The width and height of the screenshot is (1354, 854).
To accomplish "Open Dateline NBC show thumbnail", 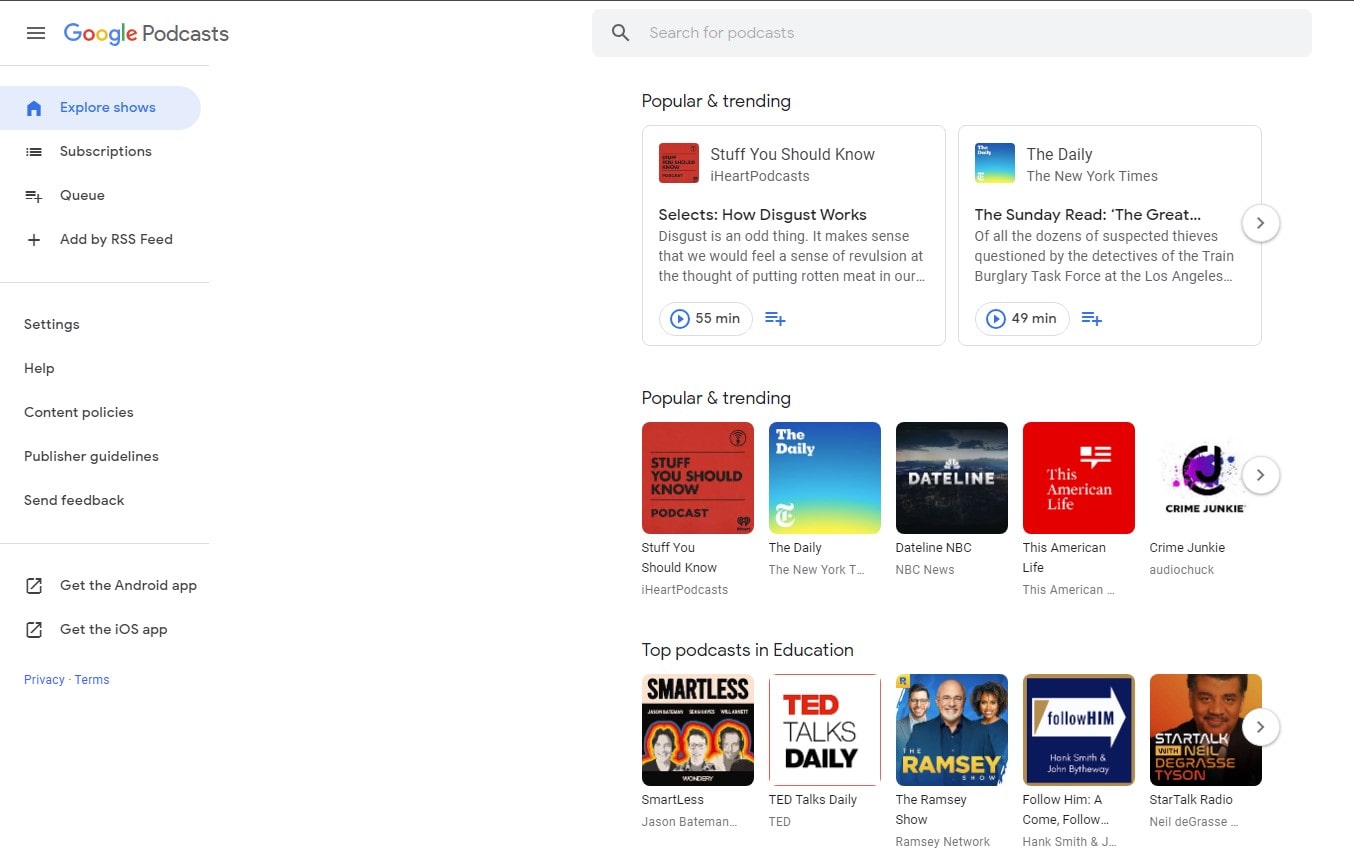I will point(952,478).
